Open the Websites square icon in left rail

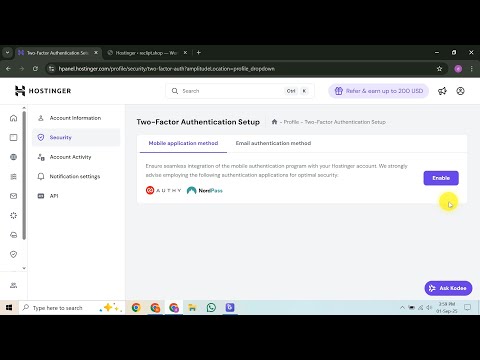(x=13, y=137)
